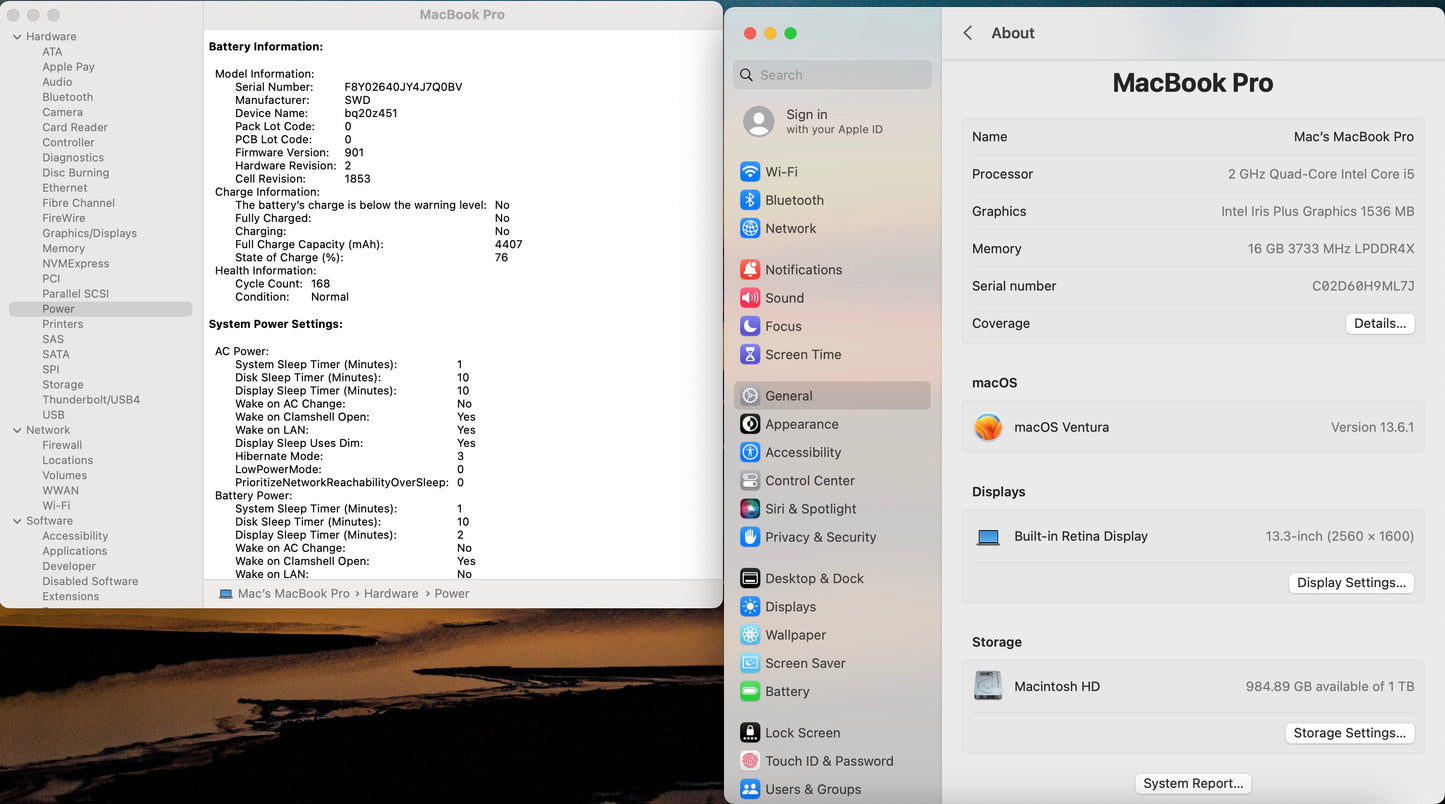Click Hardware in the breadcrumb path
The width and height of the screenshot is (1445, 804).
click(x=390, y=593)
